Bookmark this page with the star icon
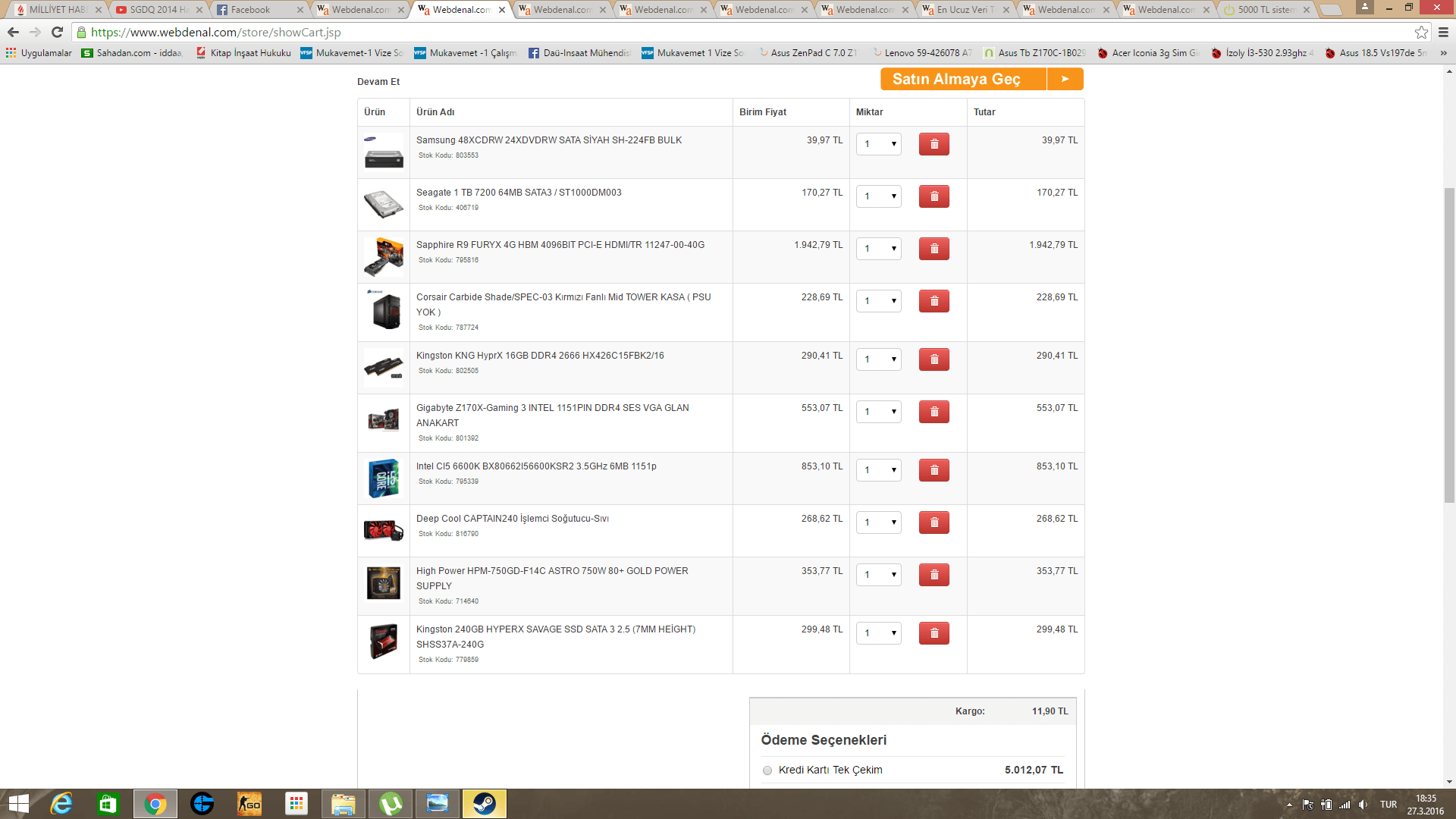 [x=1421, y=32]
